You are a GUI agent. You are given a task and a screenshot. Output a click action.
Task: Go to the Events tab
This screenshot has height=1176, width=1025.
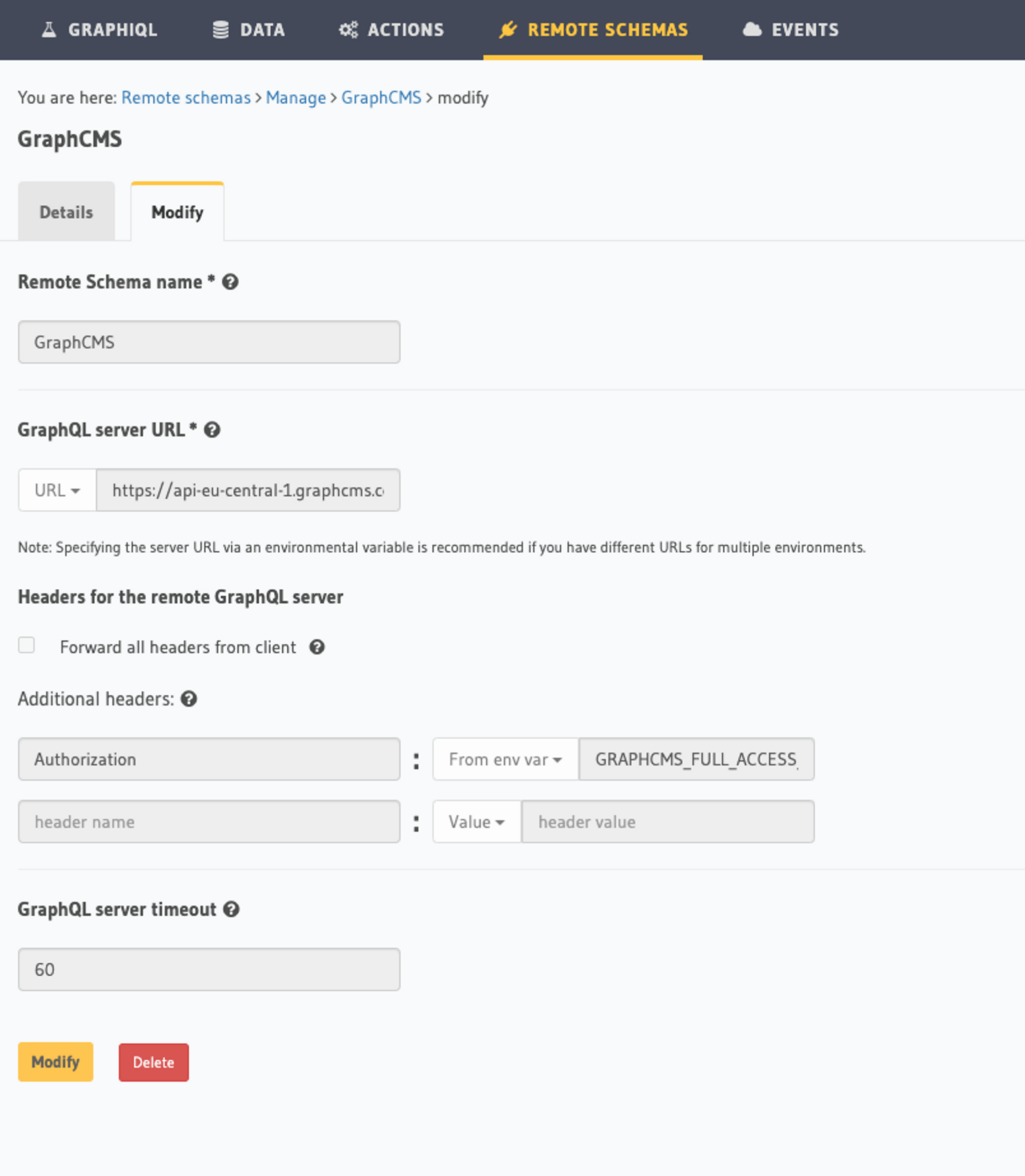(x=790, y=30)
